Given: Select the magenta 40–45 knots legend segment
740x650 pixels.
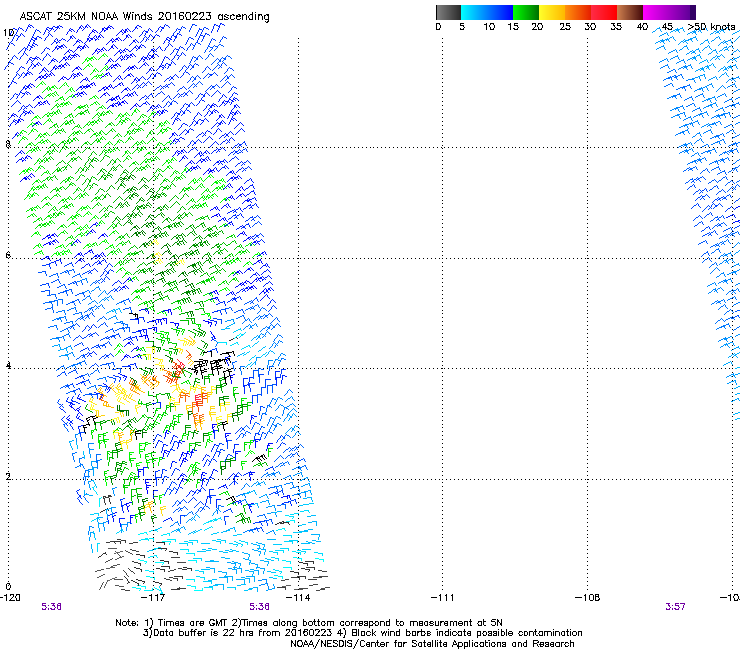Looking at the screenshot, I should click(656, 12).
